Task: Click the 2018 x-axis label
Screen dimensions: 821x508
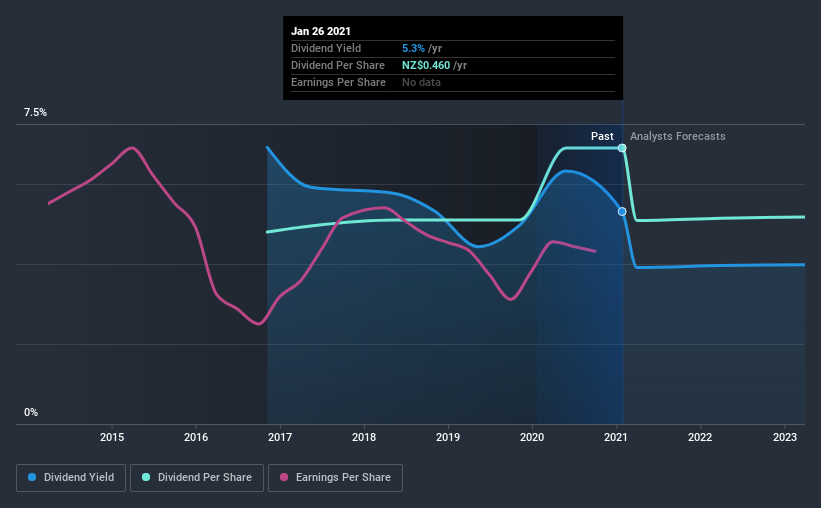Action: coord(364,437)
